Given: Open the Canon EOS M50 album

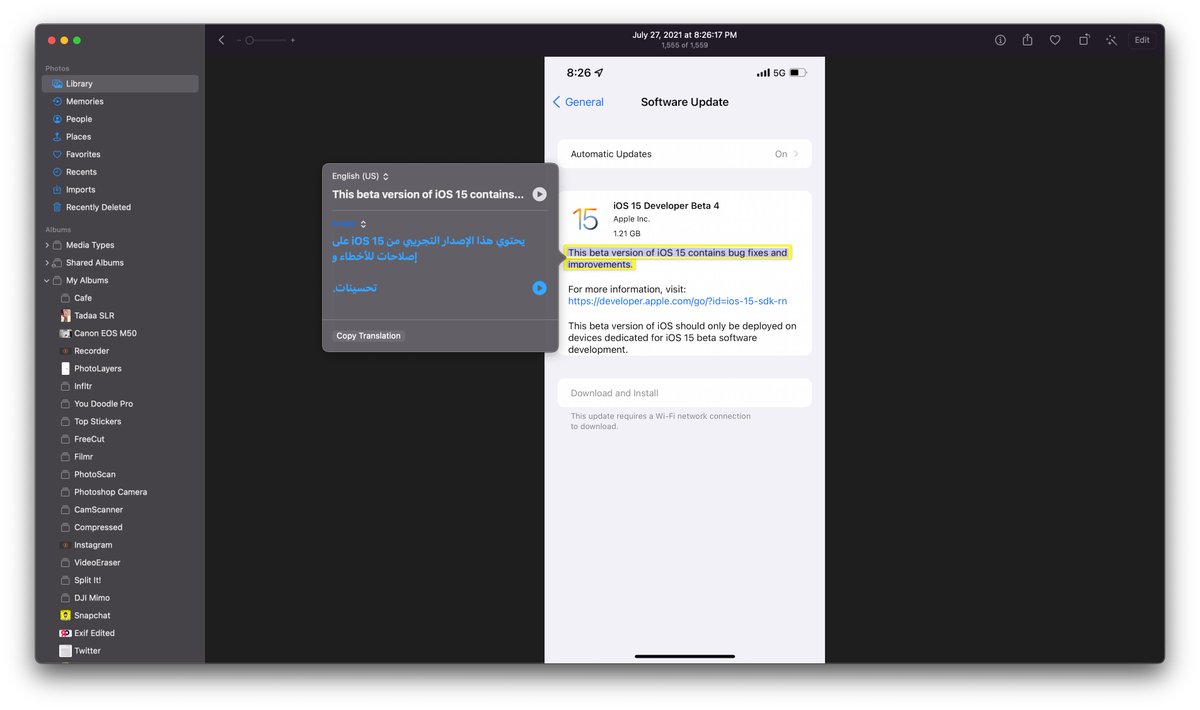Looking at the screenshot, I should pos(120,333).
